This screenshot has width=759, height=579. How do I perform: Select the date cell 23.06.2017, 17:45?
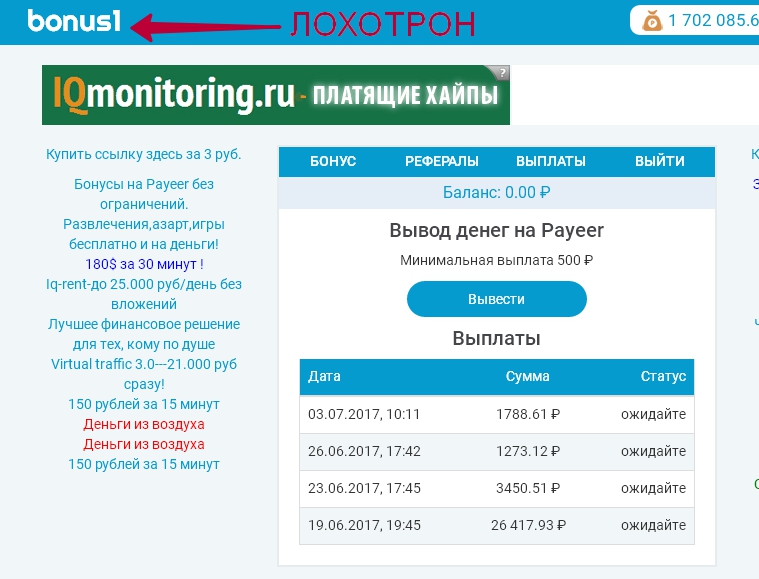click(364, 488)
